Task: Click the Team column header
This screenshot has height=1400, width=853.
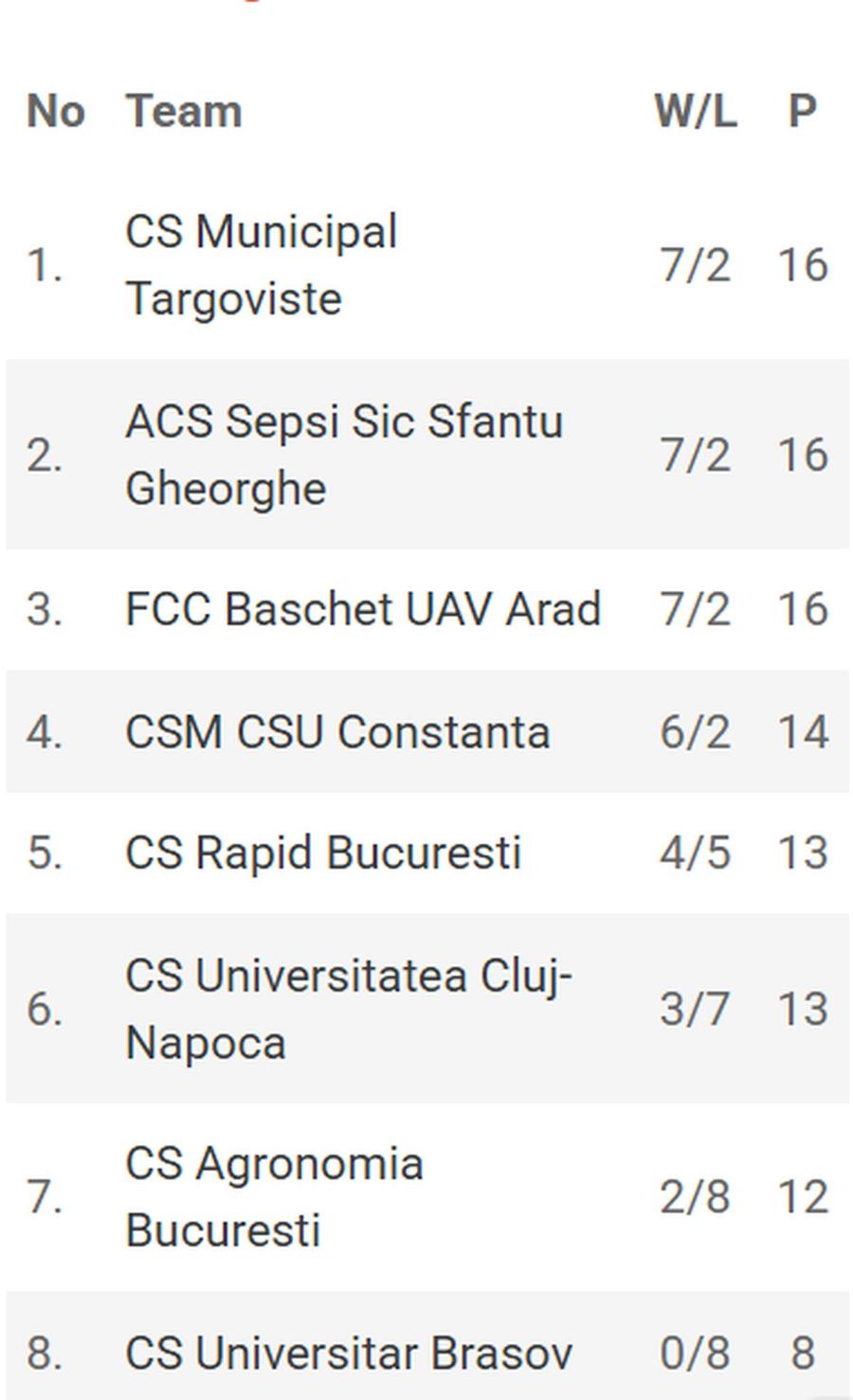Action: coord(184,111)
